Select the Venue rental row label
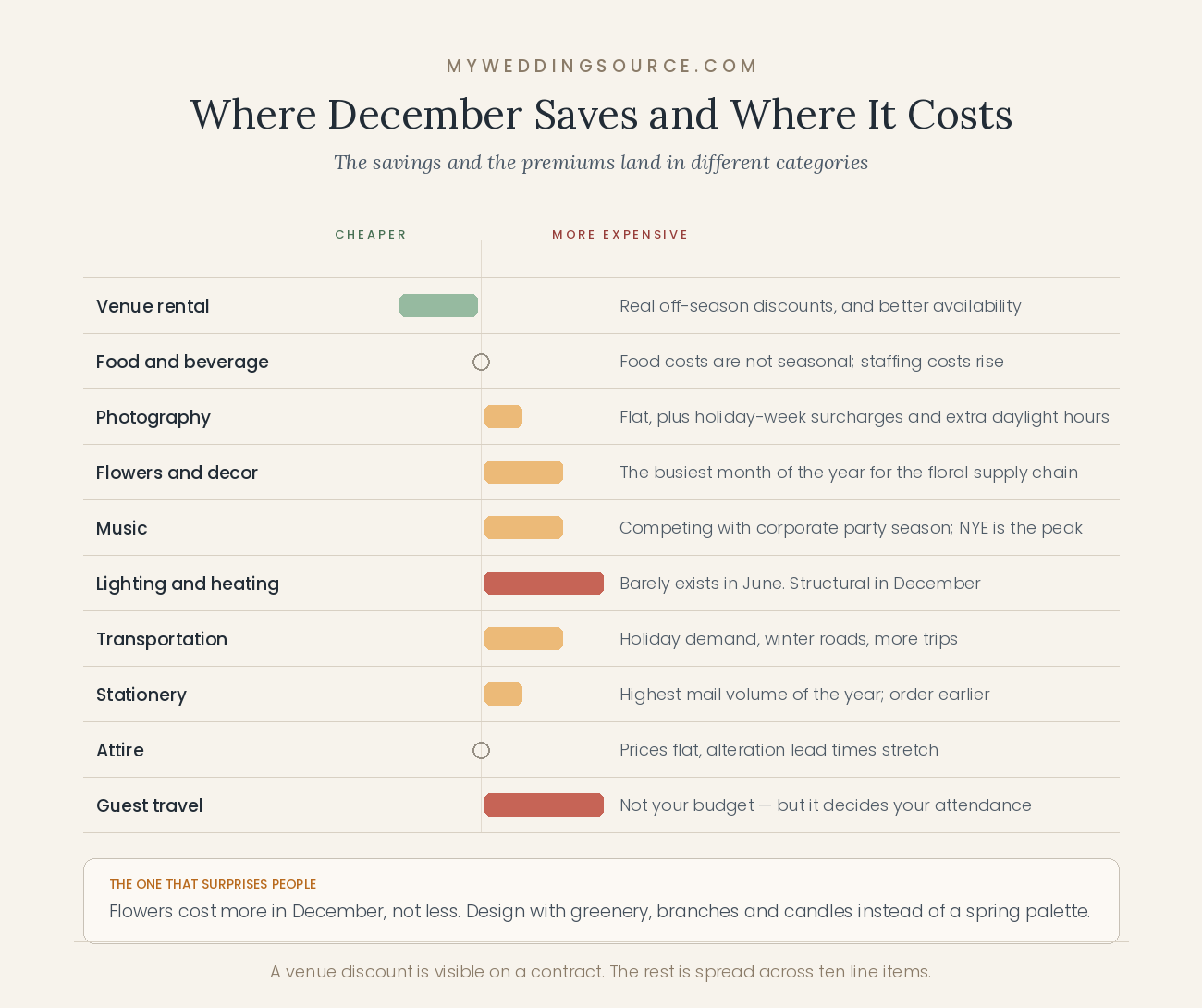 point(153,306)
